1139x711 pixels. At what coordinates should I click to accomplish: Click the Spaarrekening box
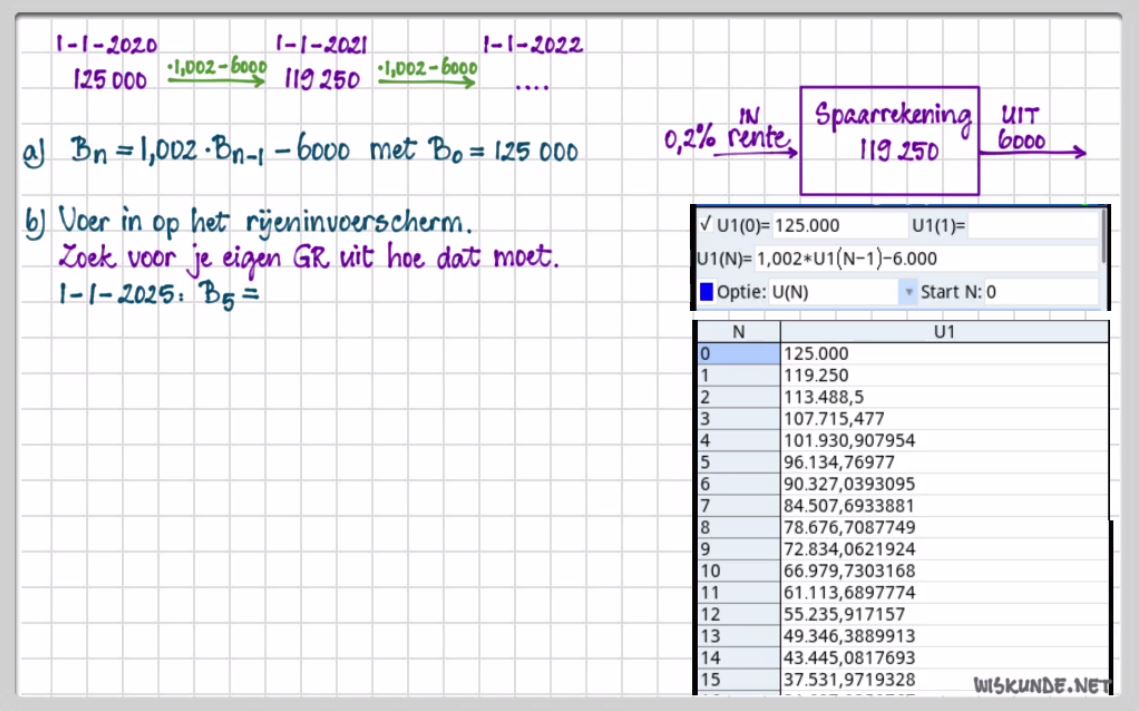click(890, 140)
